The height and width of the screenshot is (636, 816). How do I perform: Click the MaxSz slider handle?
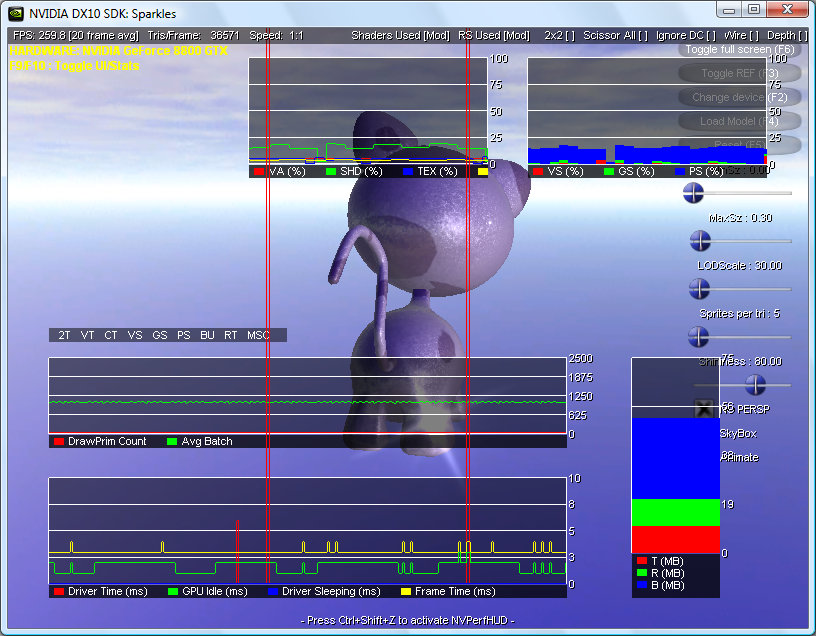pos(700,240)
